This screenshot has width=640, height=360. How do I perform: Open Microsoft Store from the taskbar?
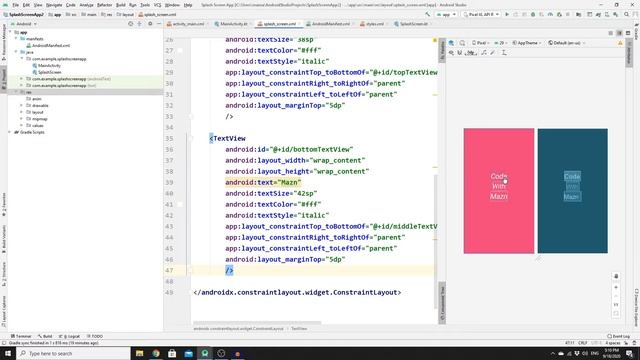(172, 353)
